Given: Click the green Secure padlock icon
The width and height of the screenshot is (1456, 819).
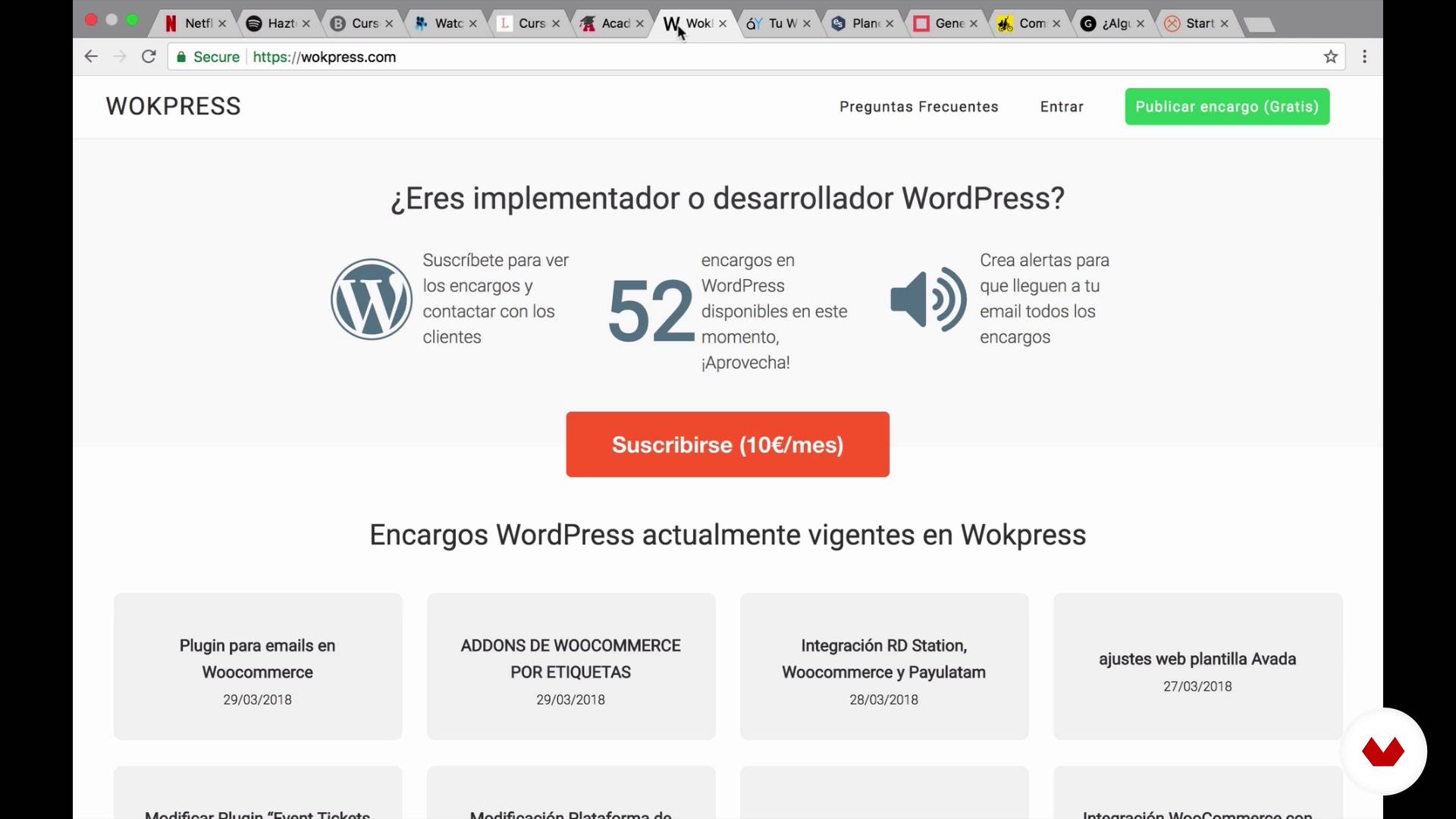Looking at the screenshot, I should 181,57.
